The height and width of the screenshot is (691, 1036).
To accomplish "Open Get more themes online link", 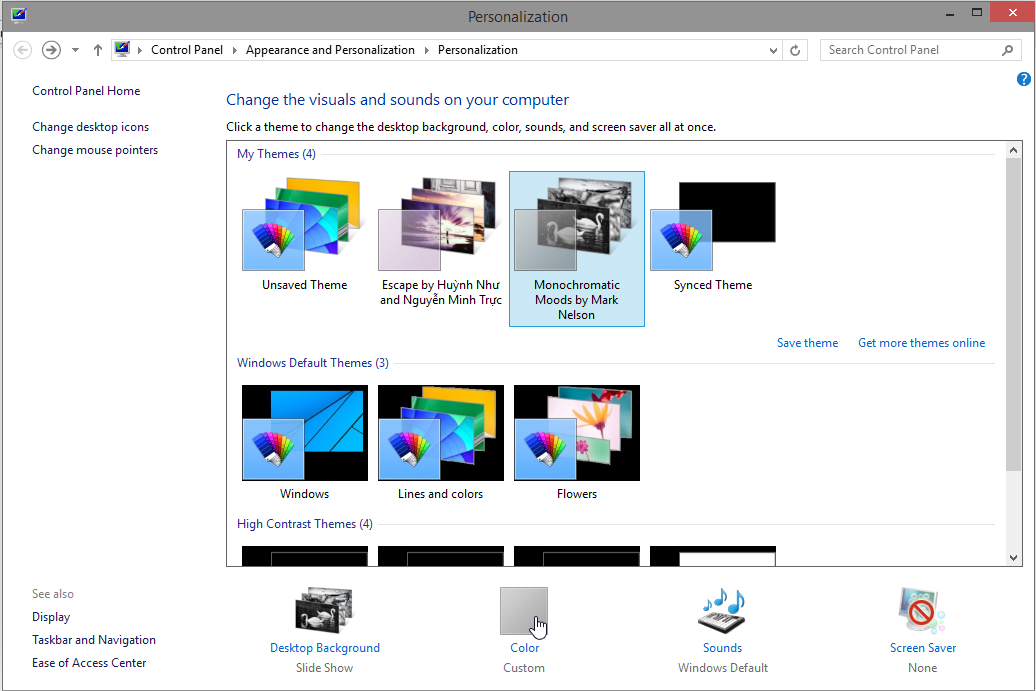I will pos(921,343).
